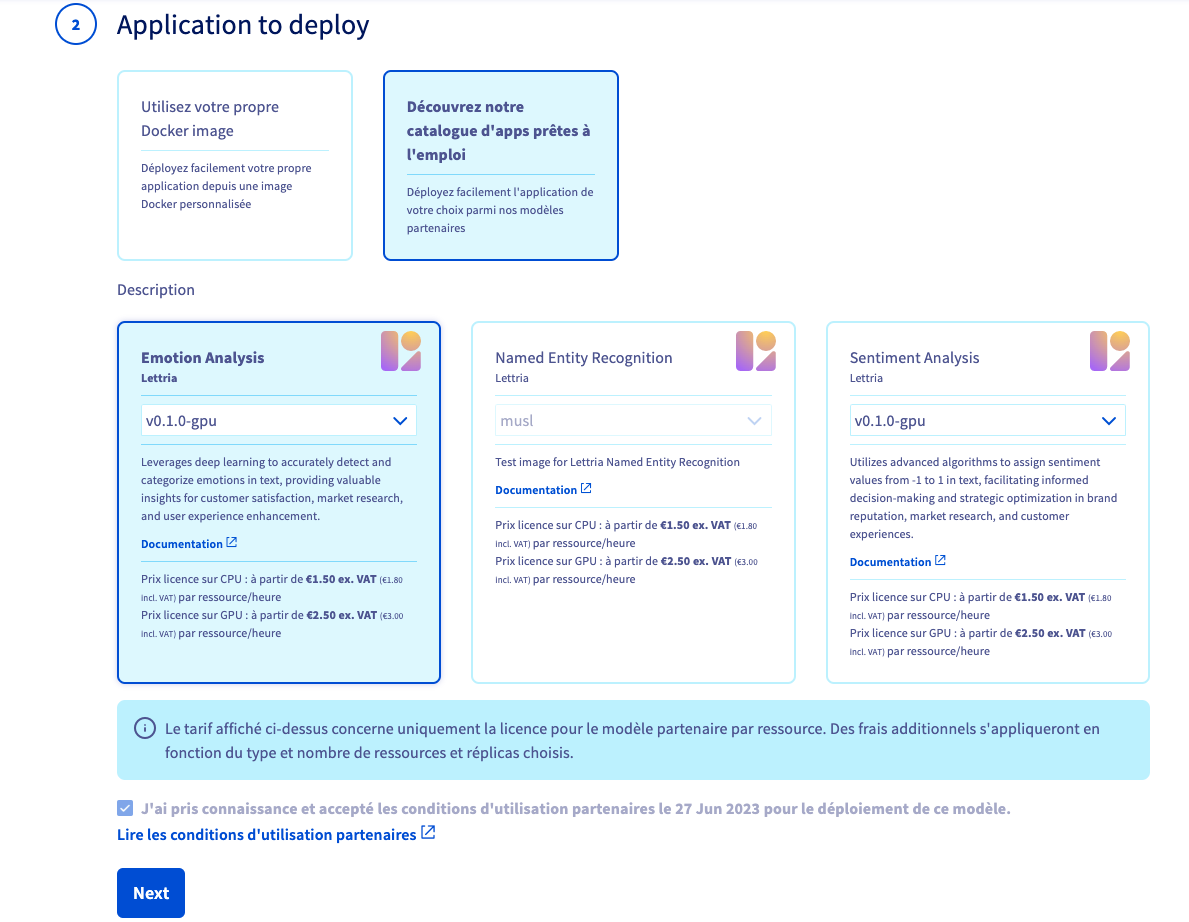Toggle the partner terms acceptance checkbox
The image size is (1189, 922).
pyautogui.click(x=125, y=808)
